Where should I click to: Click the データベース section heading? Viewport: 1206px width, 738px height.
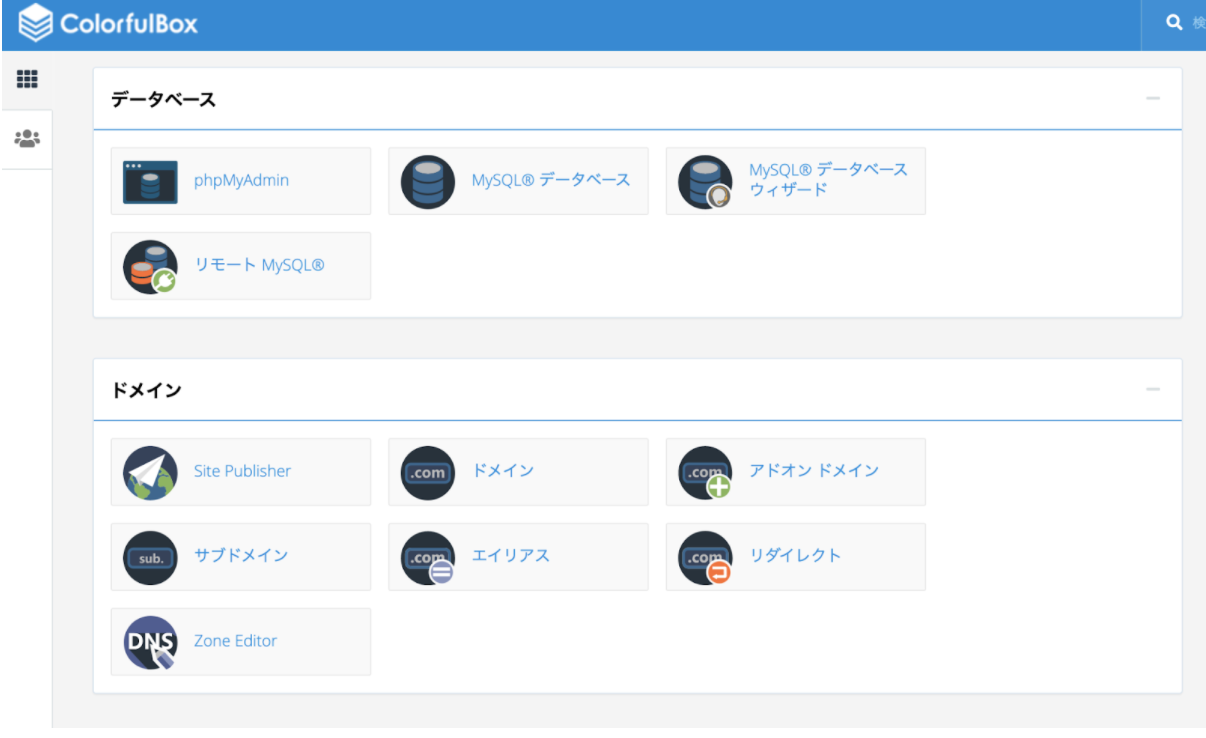tap(163, 99)
